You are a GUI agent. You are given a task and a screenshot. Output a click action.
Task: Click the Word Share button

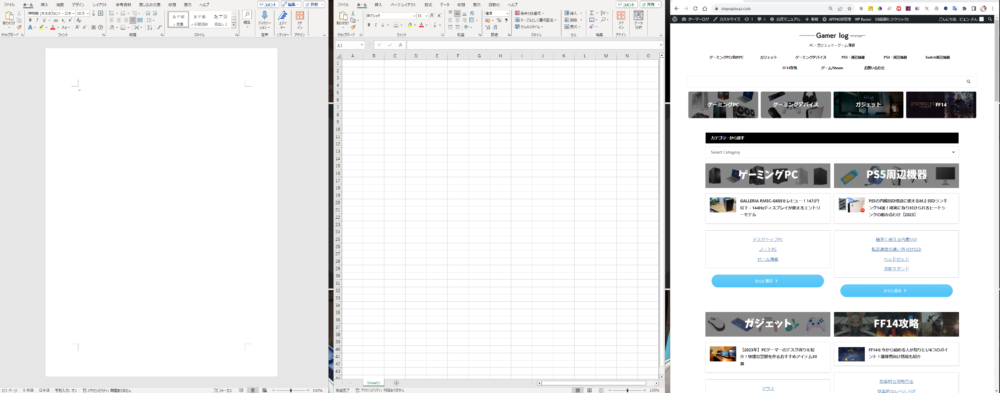pyautogui.click(x=314, y=4)
